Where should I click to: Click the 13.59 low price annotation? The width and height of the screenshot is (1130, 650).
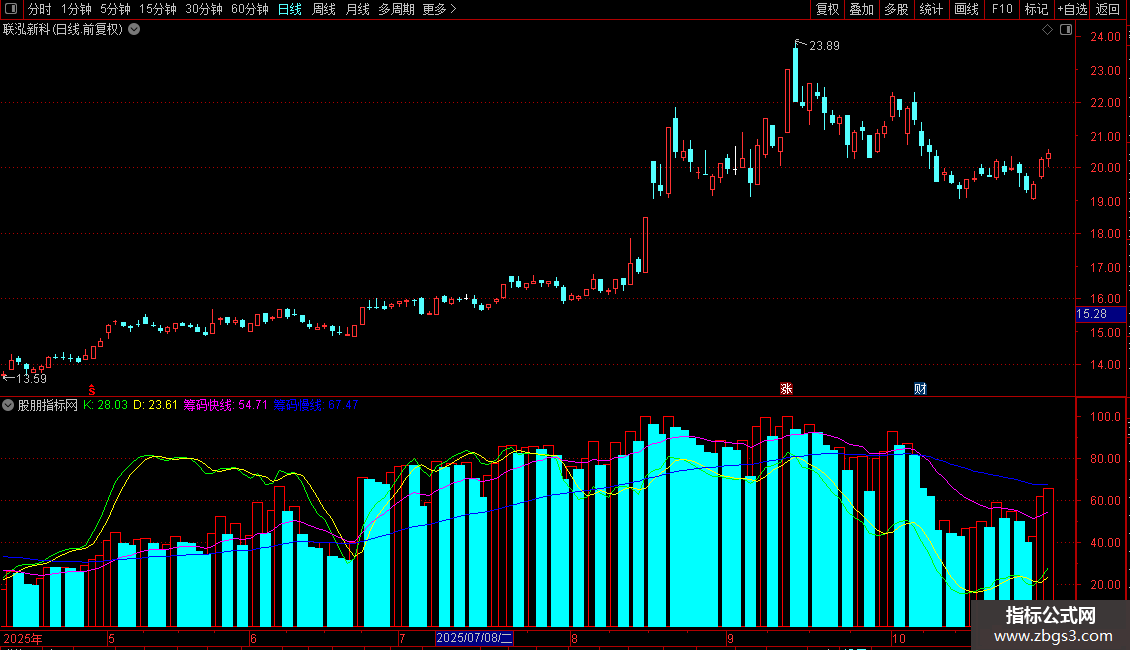(31, 379)
